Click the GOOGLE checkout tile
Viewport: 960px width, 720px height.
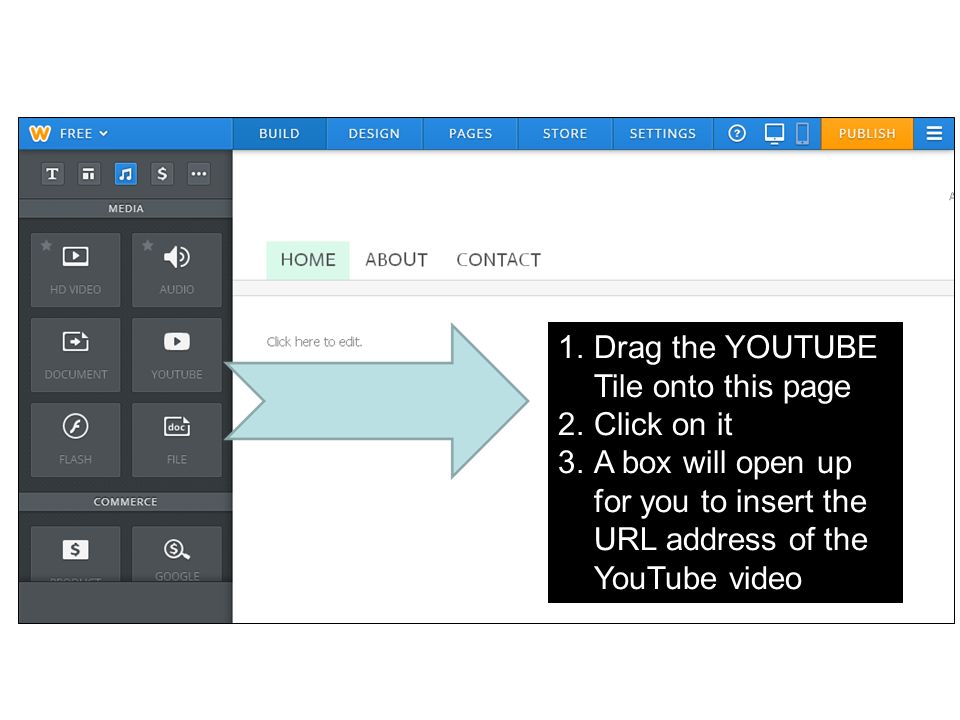[177, 553]
